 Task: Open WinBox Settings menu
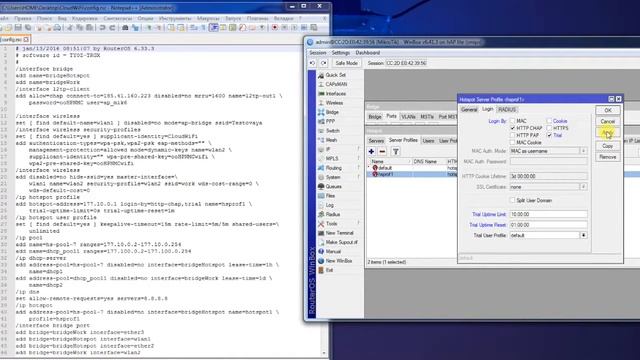point(340,53)
